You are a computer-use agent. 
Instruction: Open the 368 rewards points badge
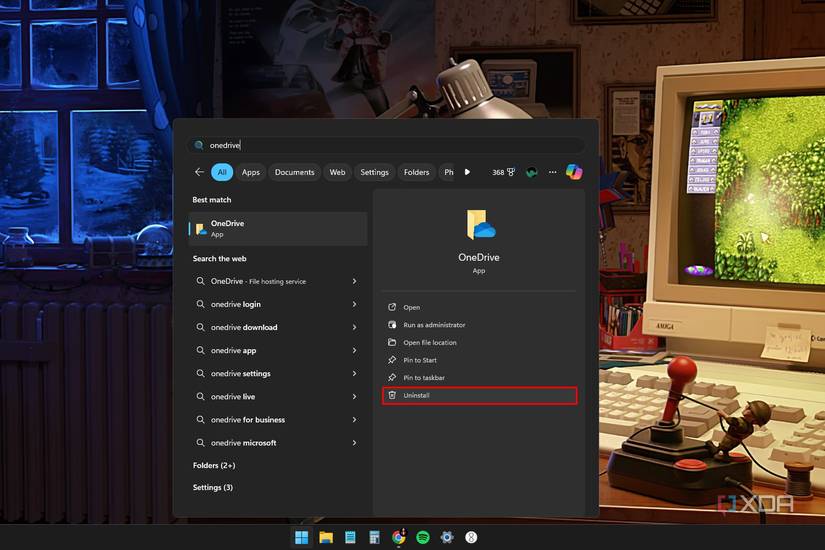pyautogui.click(x=504, y=172)
